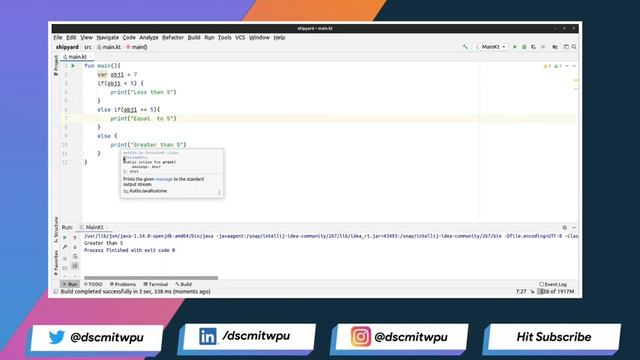Image resolution: width=640 pixels, height=360 pixels.
Task: Open the File menu
Action: [58, 38]
